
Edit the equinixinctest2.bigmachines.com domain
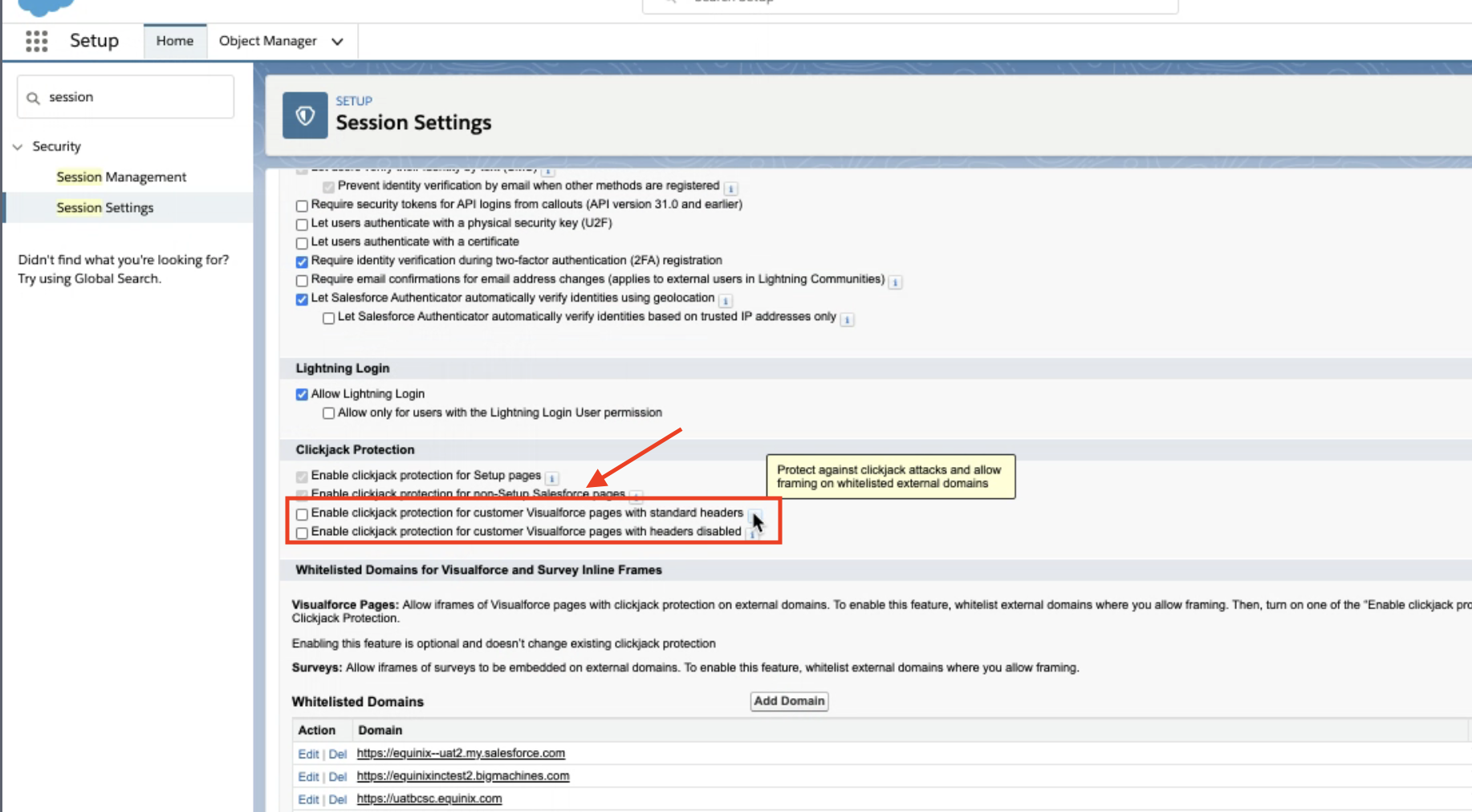tap(308, 777)
